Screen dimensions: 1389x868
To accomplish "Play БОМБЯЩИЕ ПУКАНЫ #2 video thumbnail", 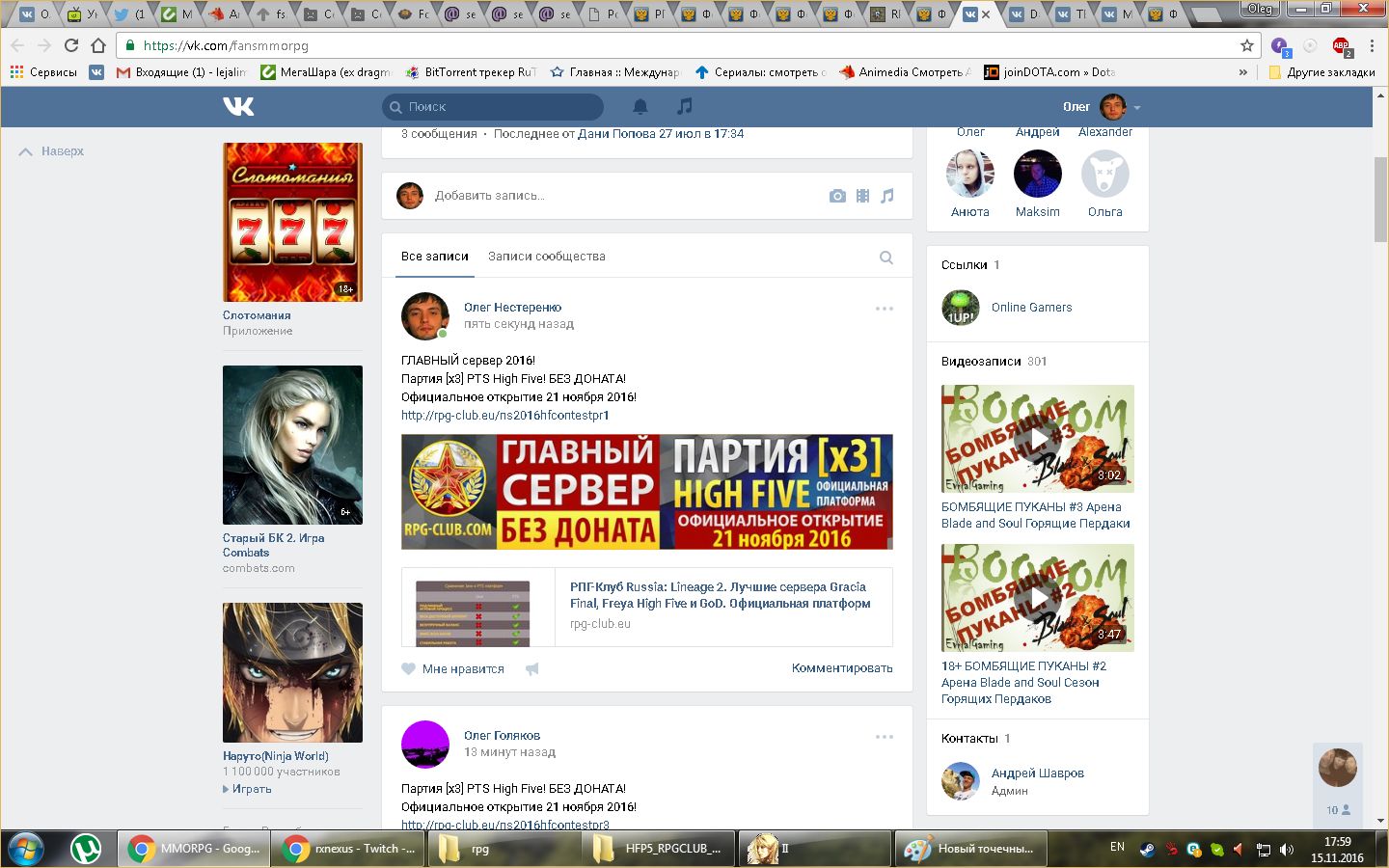I will (1038, 598).
